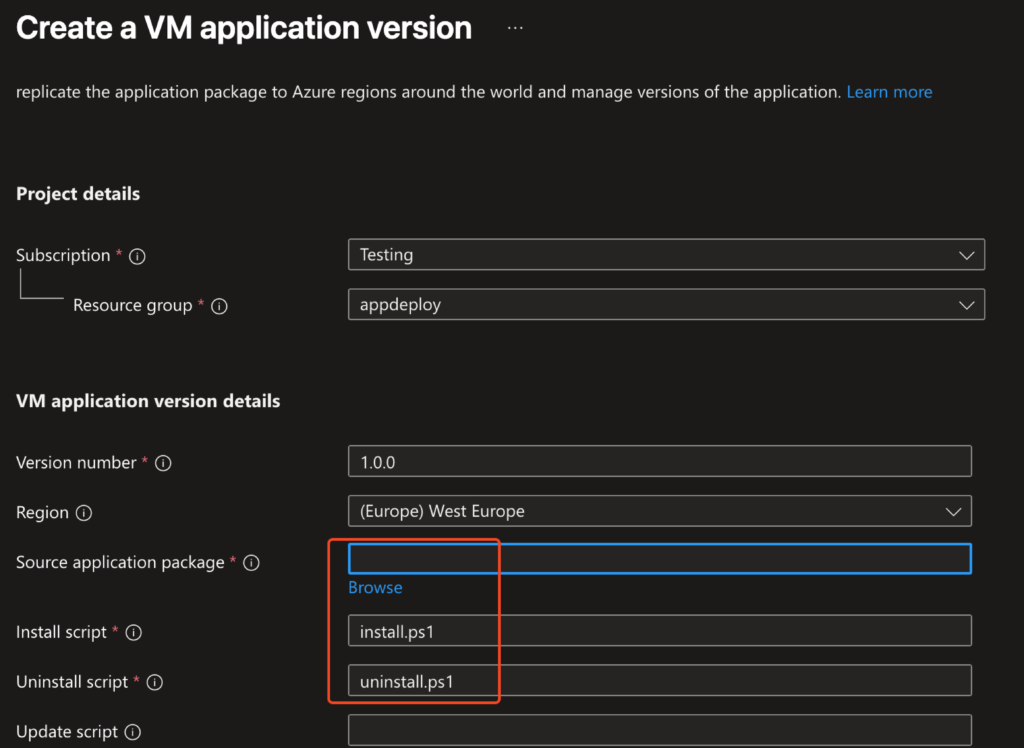Click the Source application package info icon

[x=252, y=563]
